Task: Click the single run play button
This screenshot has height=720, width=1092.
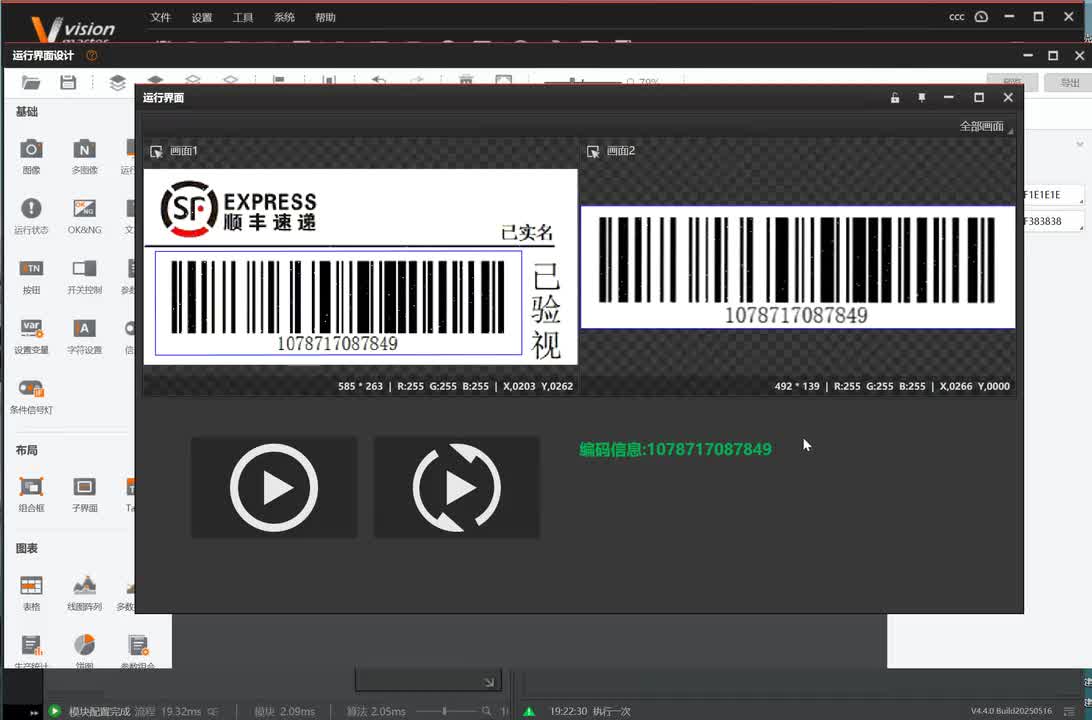Action: click(x=274, y=487)
